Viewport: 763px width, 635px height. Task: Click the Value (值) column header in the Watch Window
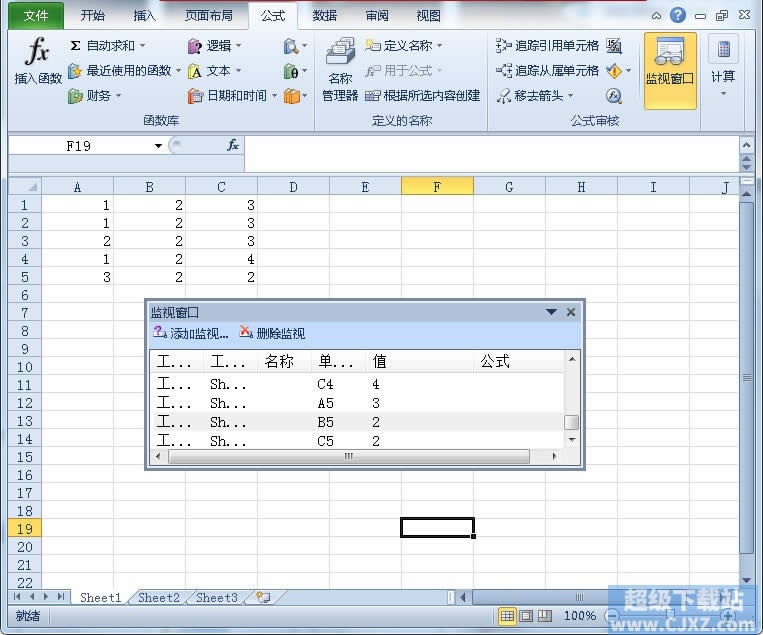coord(420,361)
